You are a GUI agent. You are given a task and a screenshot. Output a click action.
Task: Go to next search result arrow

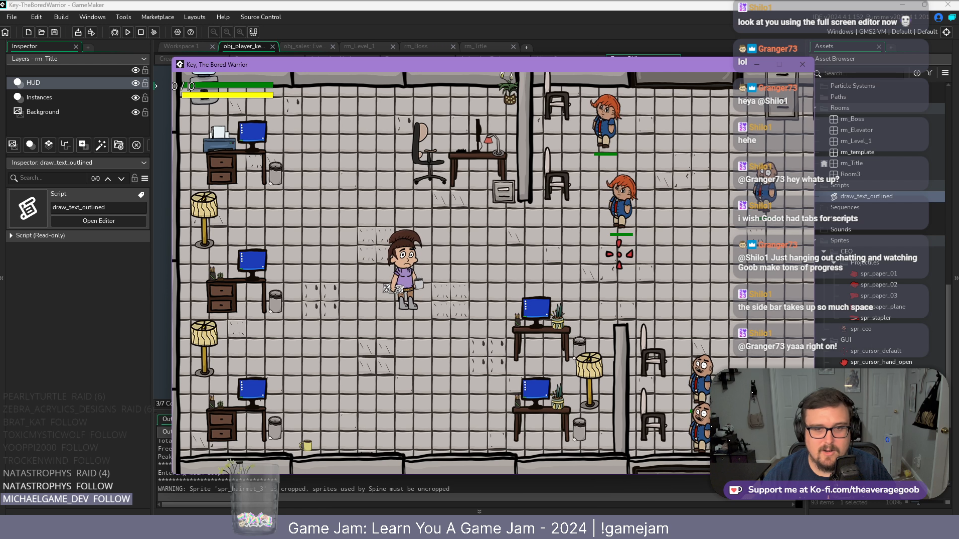pos(121,179)
